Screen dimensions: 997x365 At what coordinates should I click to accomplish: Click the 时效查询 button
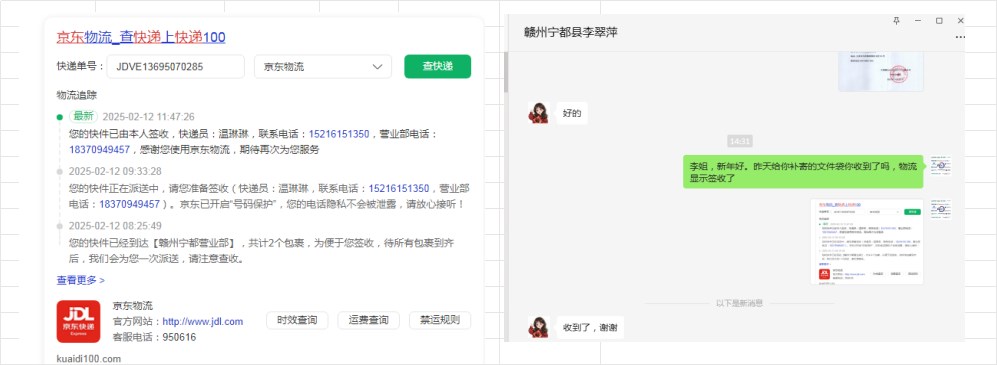297,320
